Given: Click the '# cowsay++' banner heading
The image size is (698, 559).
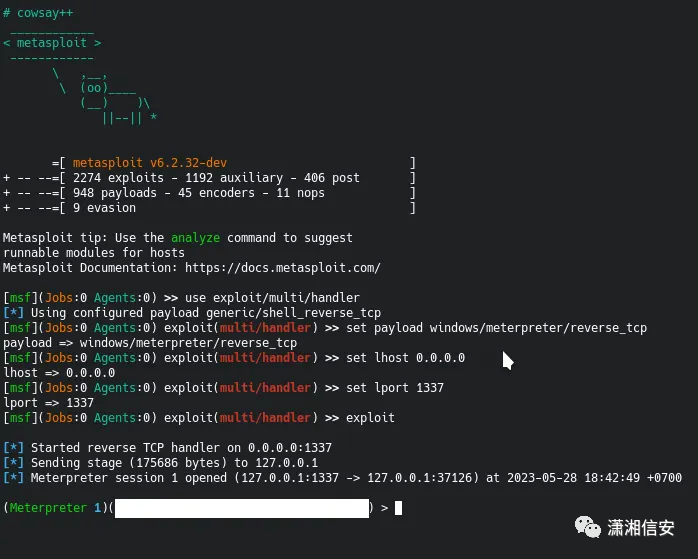Looking at the screenshot, I should pos(38,13).
